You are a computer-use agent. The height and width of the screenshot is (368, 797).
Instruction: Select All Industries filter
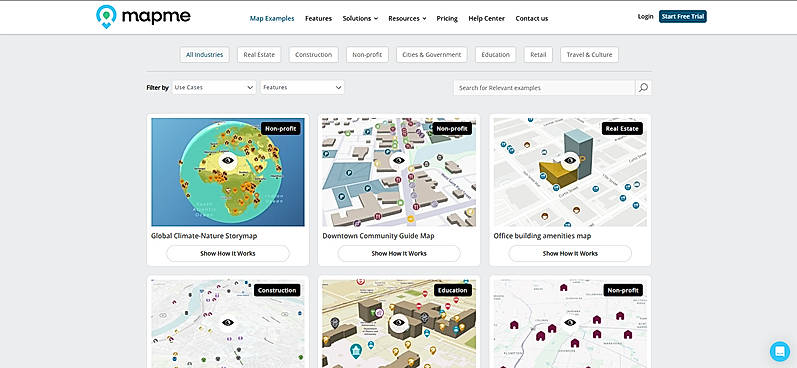coord(204,55)
